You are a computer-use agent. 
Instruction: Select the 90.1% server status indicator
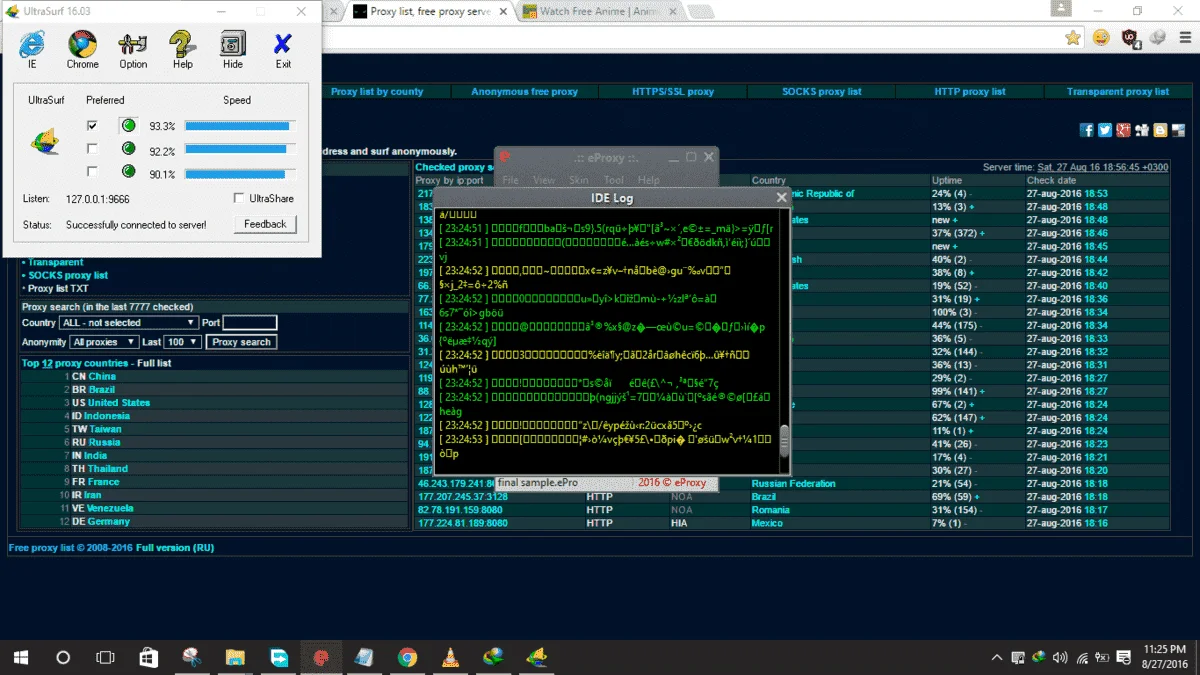pyautogui.click(x=128, y=172)
